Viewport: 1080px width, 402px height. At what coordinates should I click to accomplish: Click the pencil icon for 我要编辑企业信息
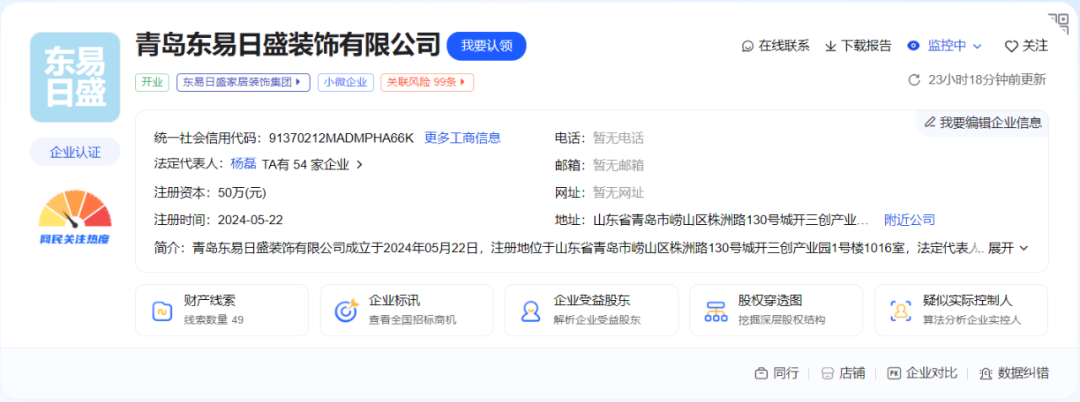[930, 123]
